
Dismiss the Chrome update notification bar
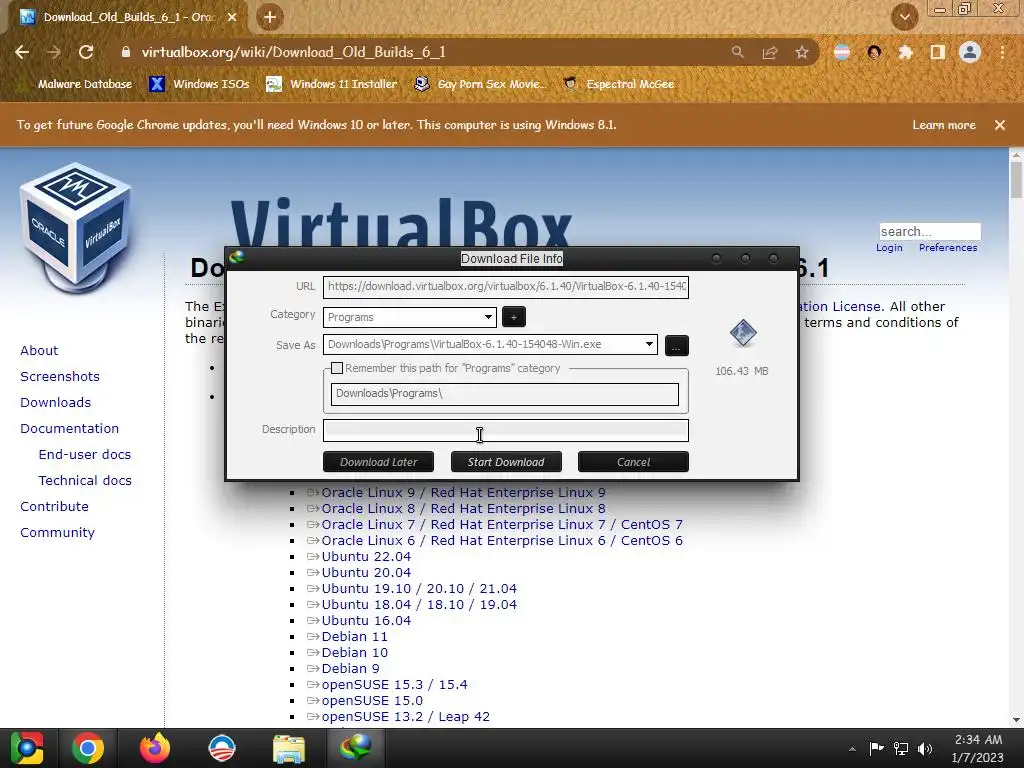click(1000, 125)
